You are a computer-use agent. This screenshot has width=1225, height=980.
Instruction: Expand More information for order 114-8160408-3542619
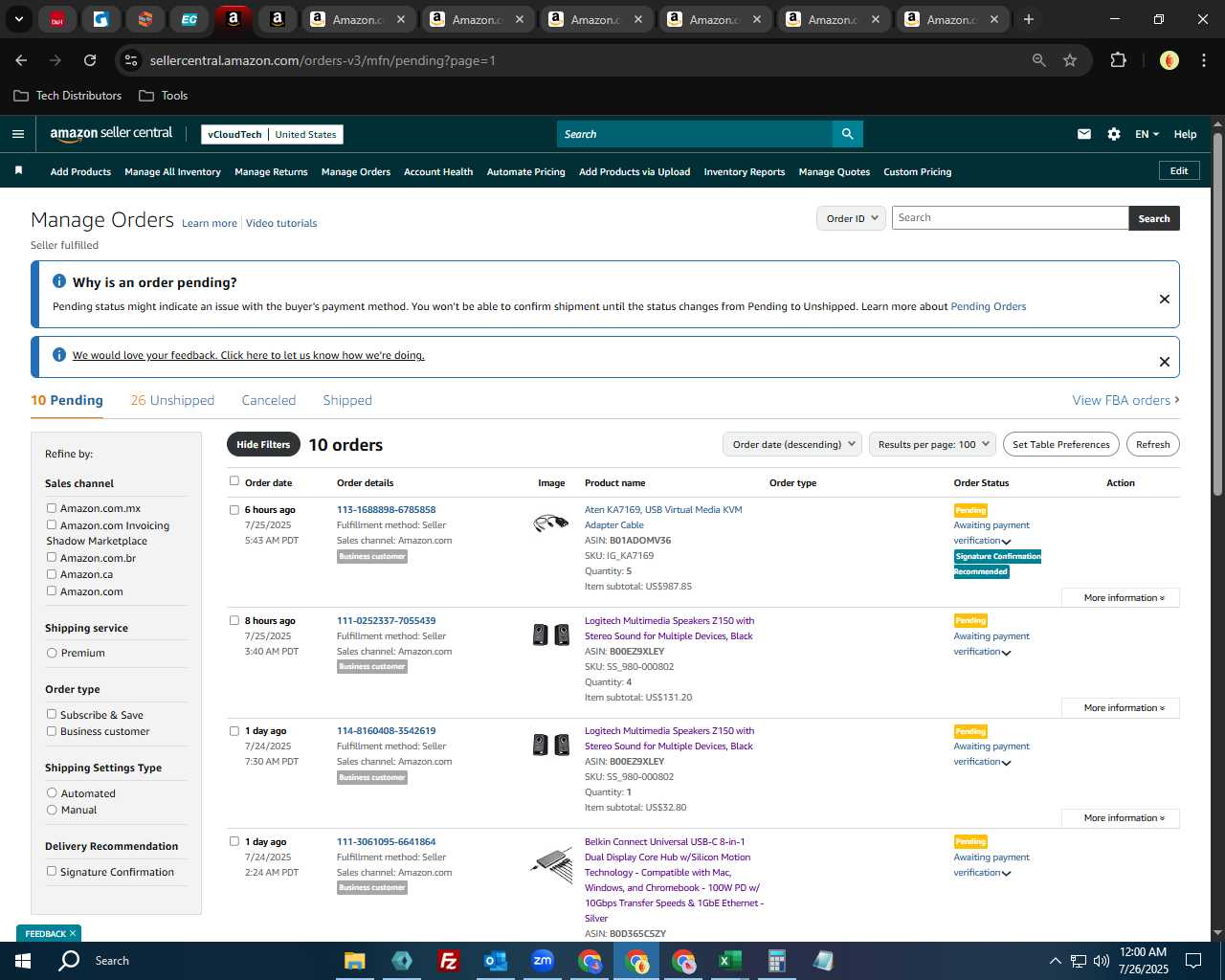[1121, 818]
